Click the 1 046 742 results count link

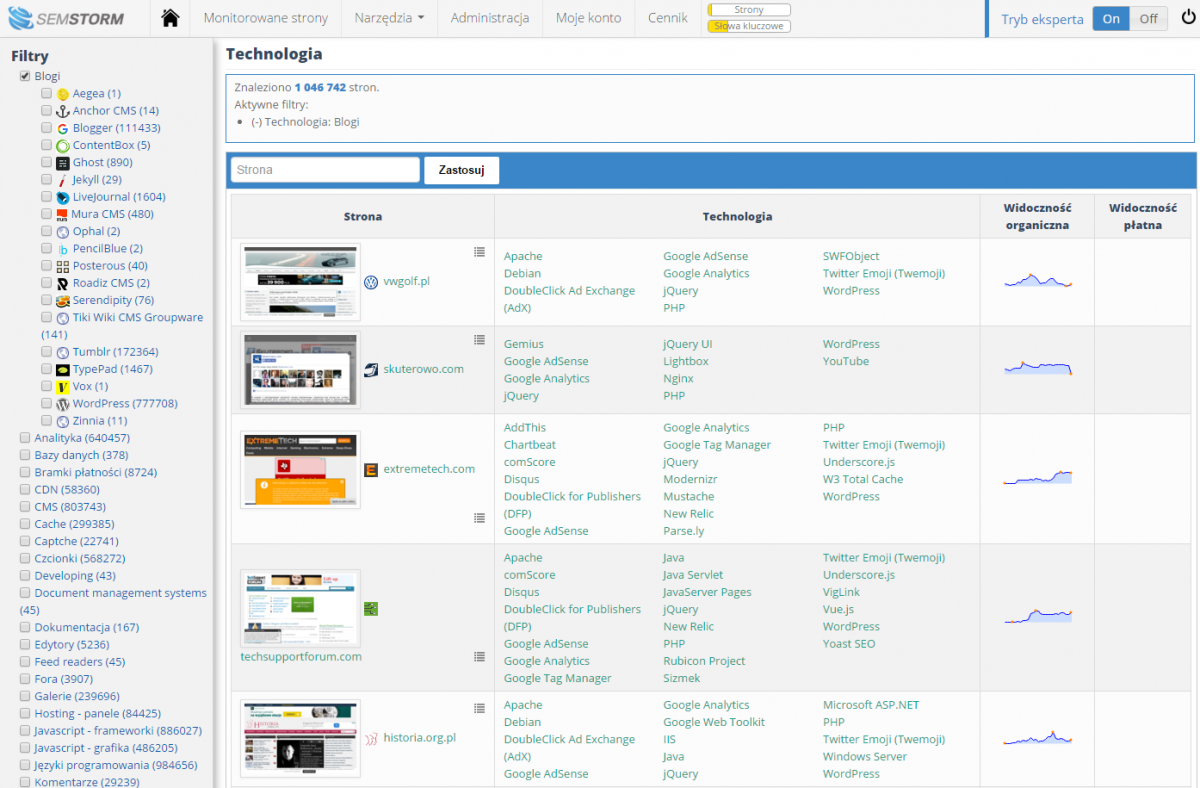click(320, 87)
